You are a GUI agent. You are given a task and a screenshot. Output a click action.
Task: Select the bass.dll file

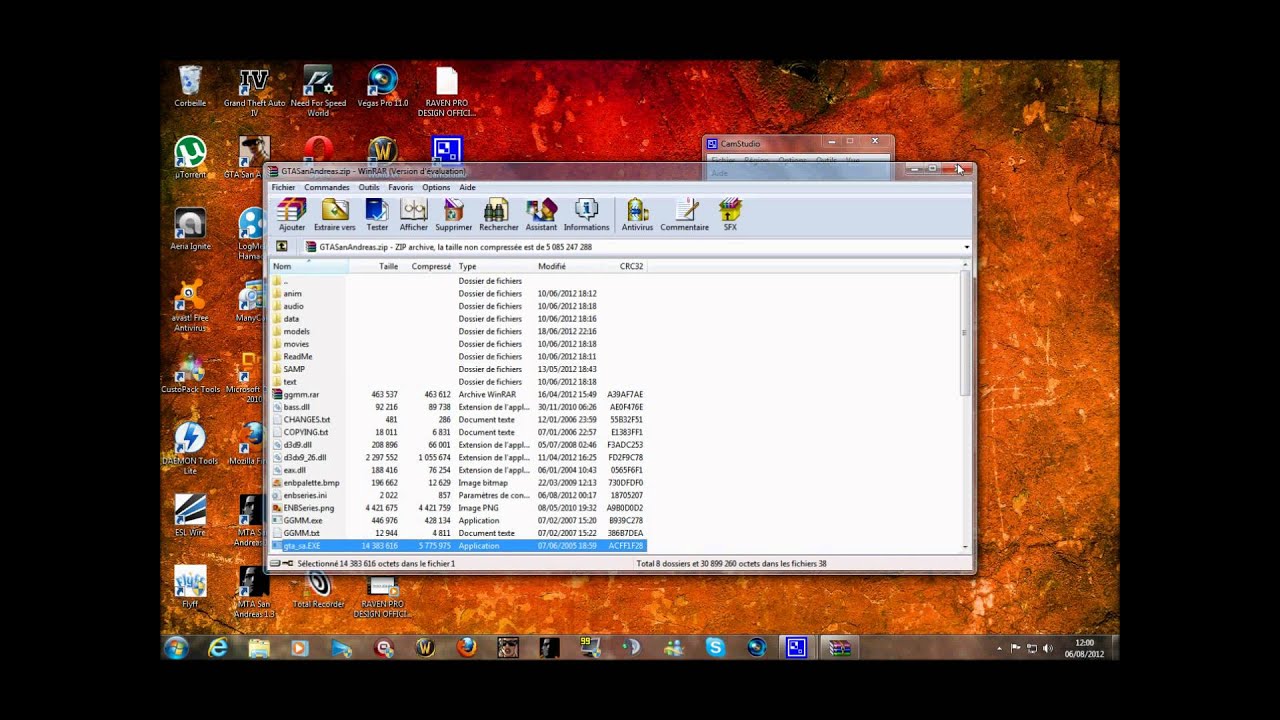[458, 407]
